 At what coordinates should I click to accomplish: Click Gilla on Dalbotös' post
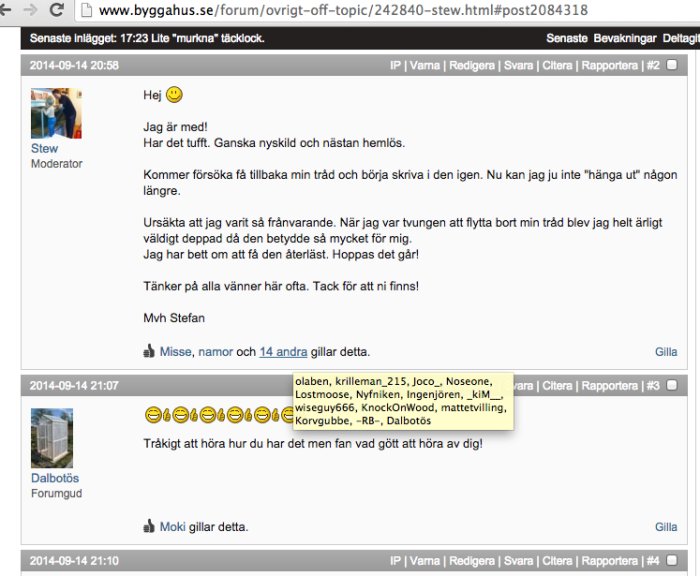[666, 527]
